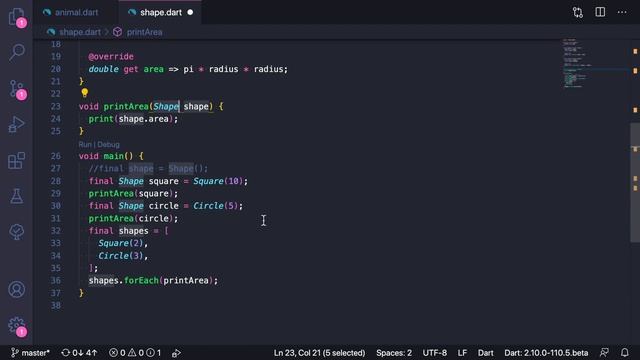The width and height of the screenshot is (640, 360).
Task: Click the run icon in status bar
Action: (176, 353)
